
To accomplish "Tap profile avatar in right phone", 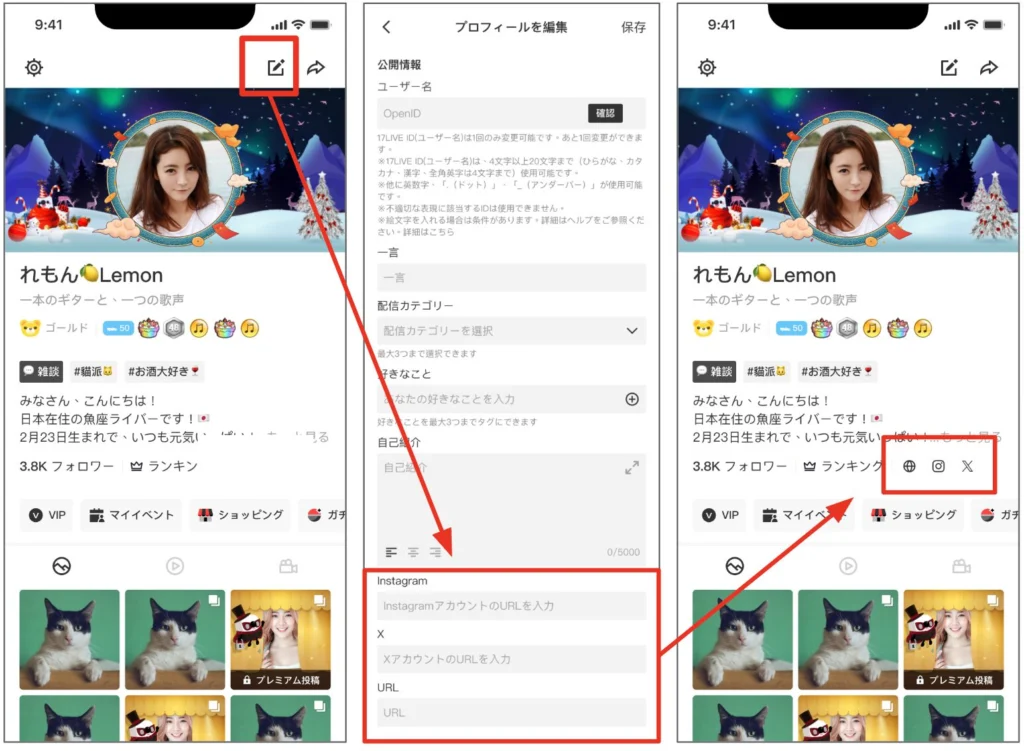I will [x=847, y=178].
